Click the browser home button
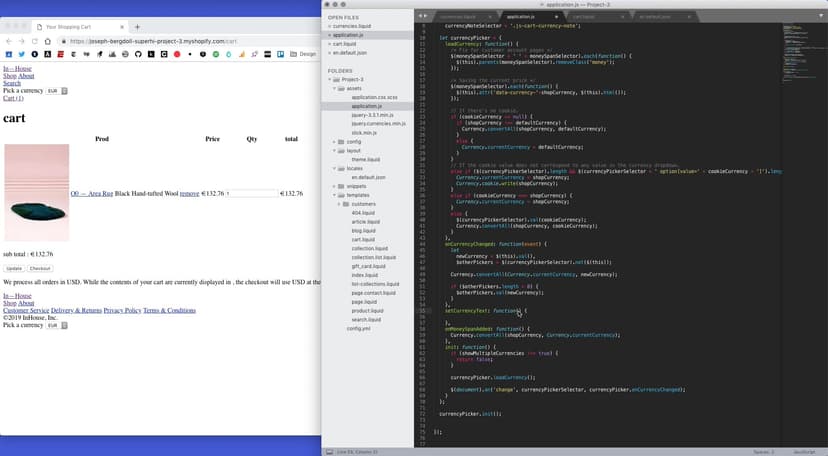The width and height of the screenshot is (828, 456). 46,41
